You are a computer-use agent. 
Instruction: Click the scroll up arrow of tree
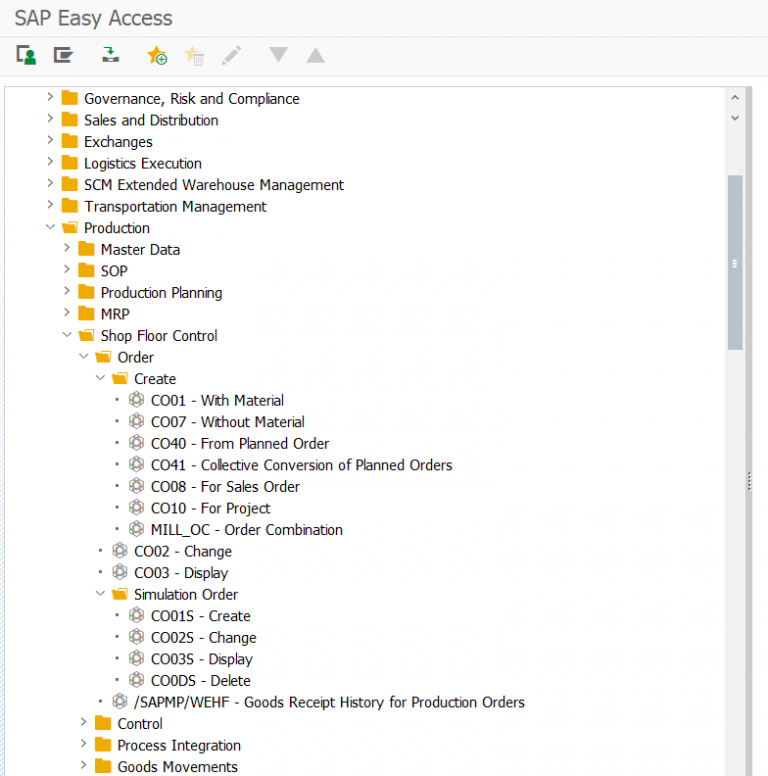[735, 98]
